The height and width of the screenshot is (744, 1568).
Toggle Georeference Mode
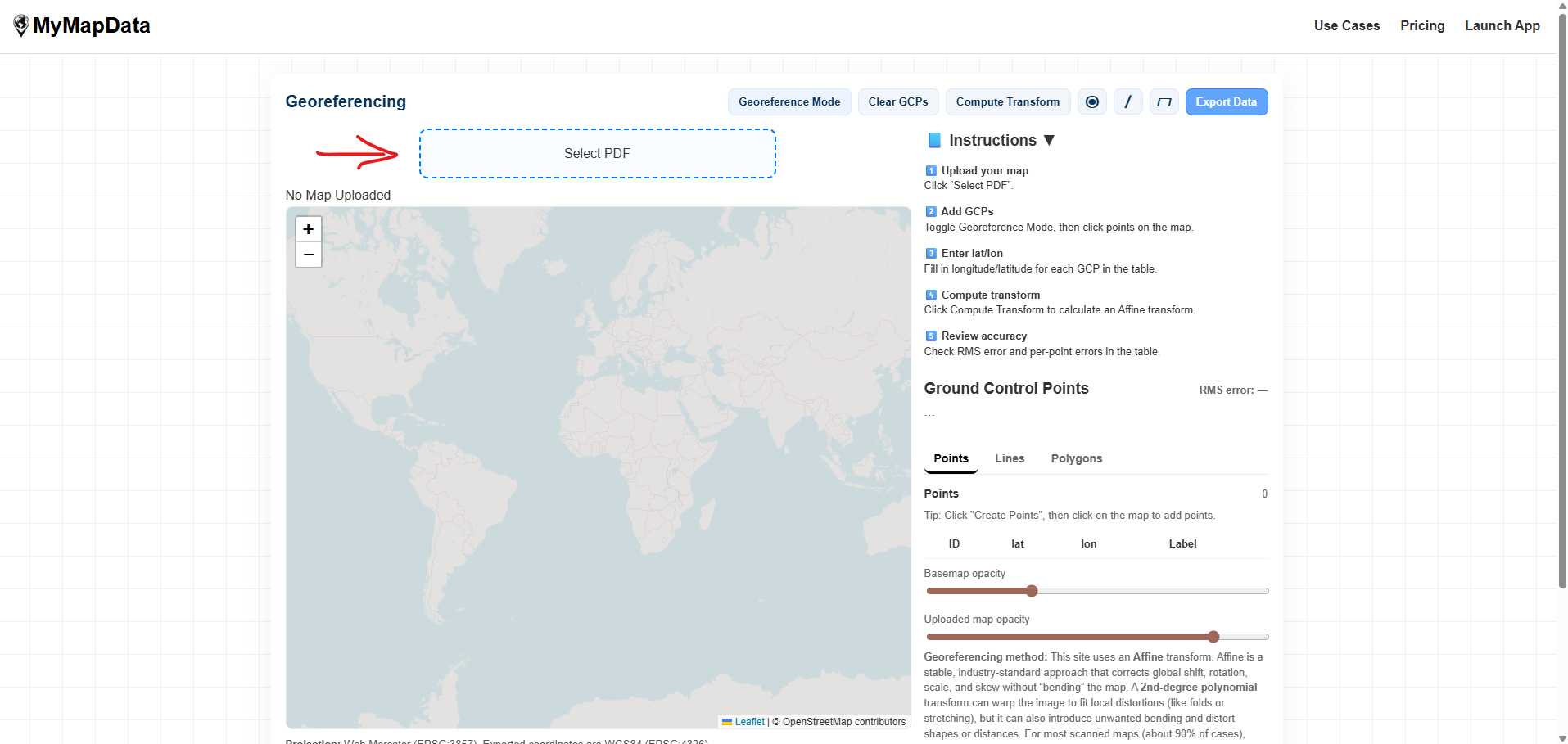789,101
